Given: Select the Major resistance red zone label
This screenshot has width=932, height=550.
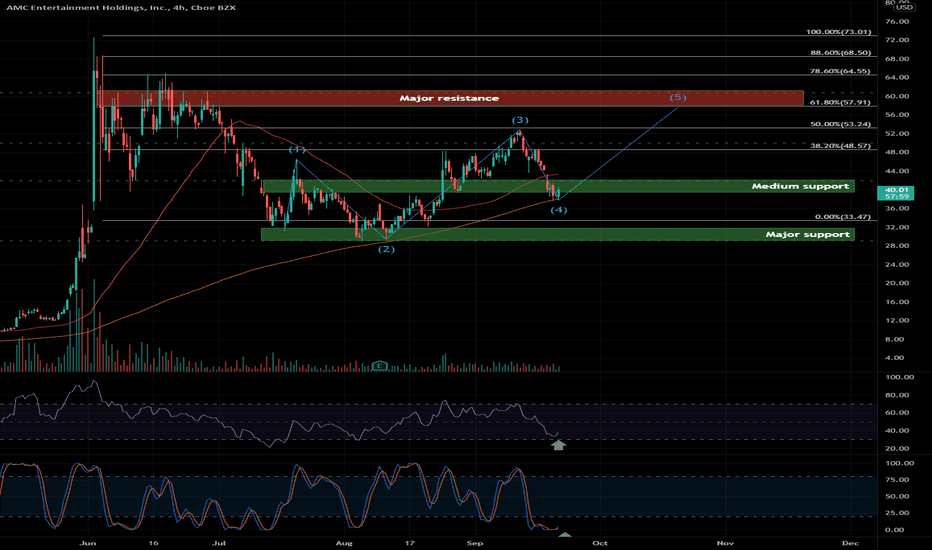Looking at the screenshot, I should point(449,98).
